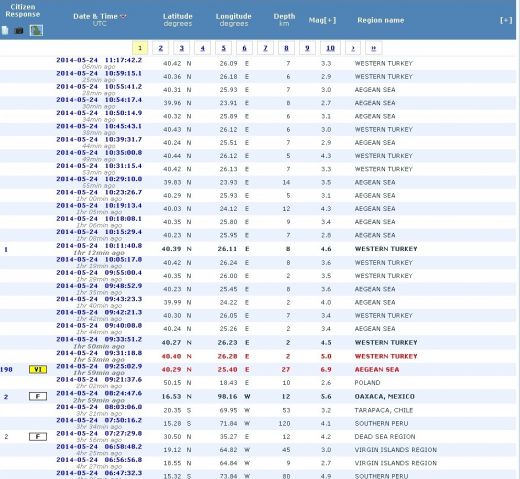This screenshot has width=520, height=479.
Task: Open event 2014-05-24 10:11:40.8
Action: (99, 246)
